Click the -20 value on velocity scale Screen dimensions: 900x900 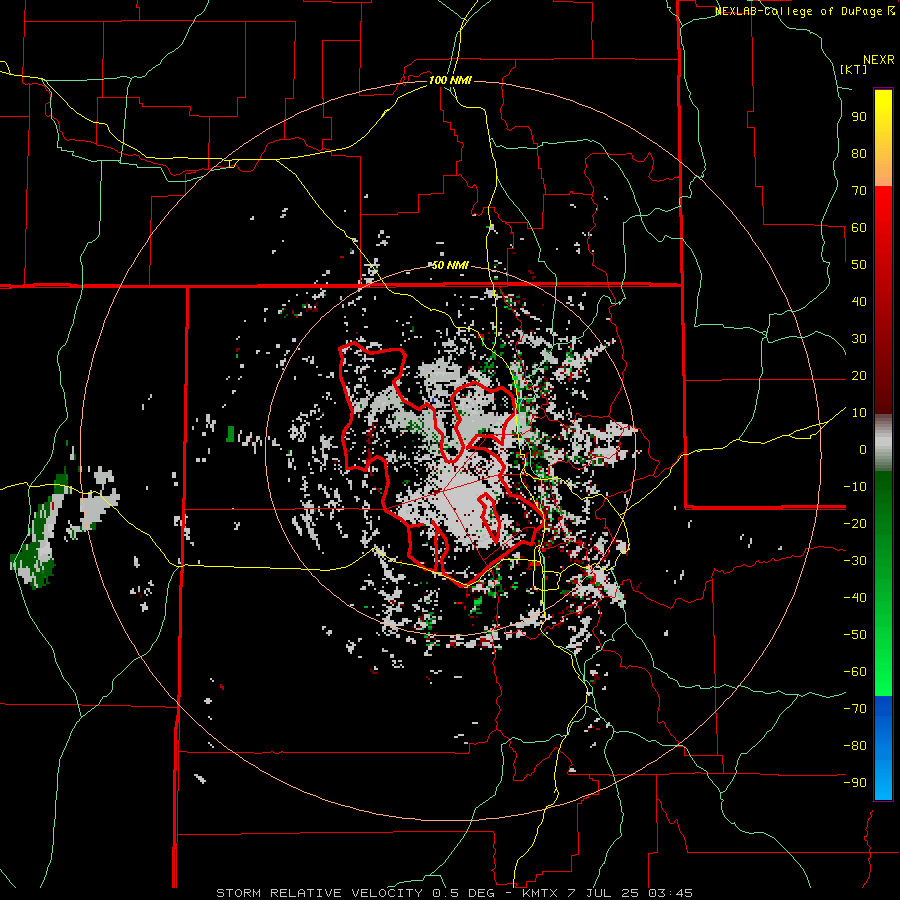pyautogui.click(x=855, y=524)
